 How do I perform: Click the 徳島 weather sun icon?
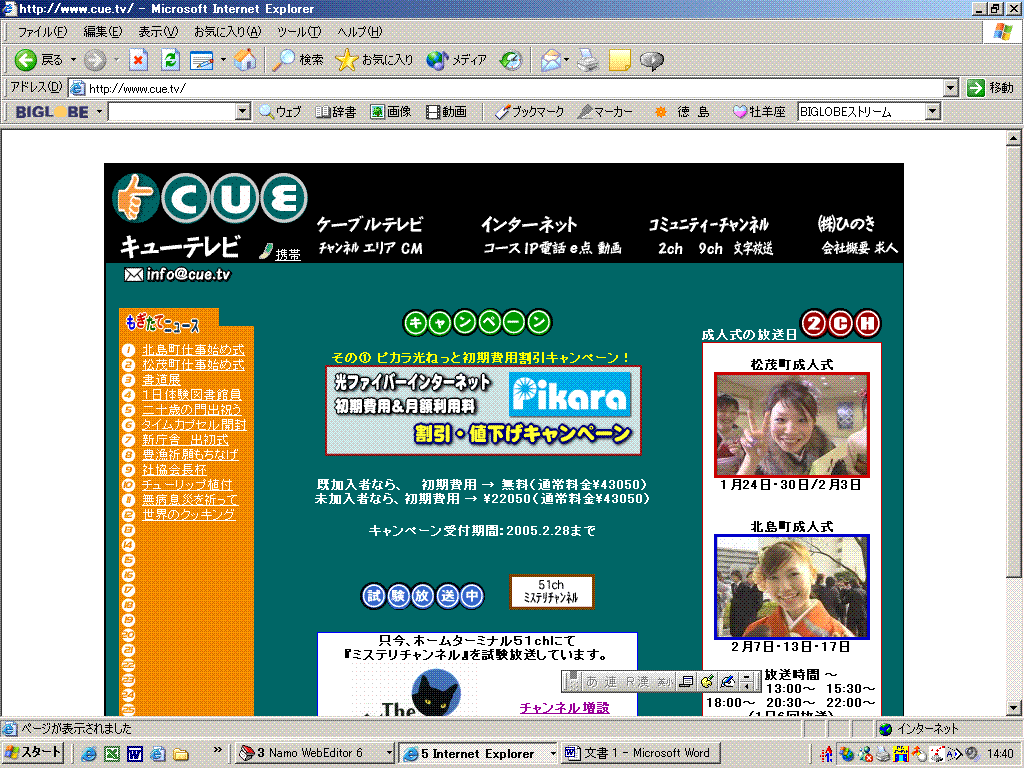(x=661, y=112)
